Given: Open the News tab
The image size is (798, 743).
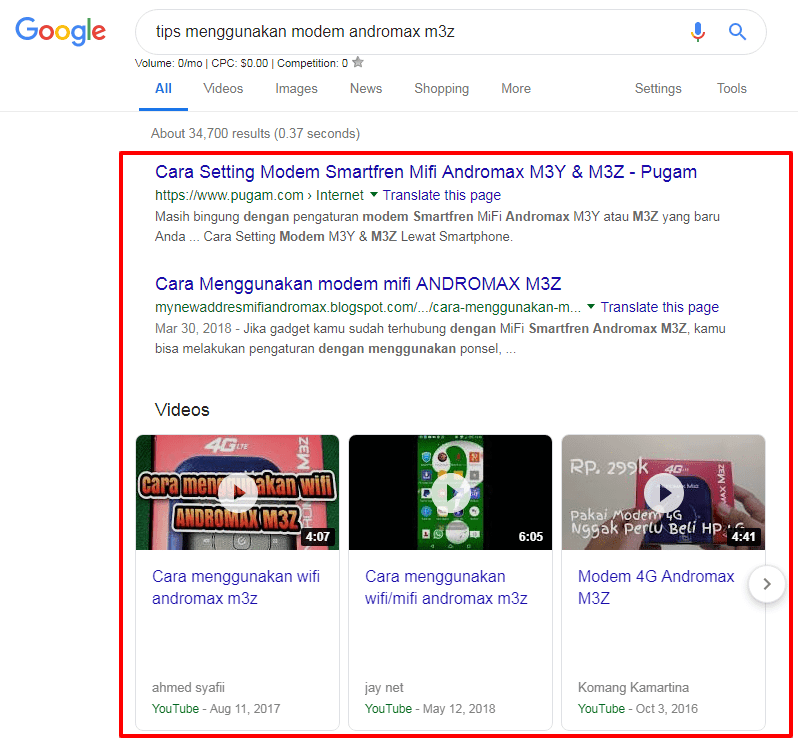Looking at the screenshot, I should click(x=366, y=89).
